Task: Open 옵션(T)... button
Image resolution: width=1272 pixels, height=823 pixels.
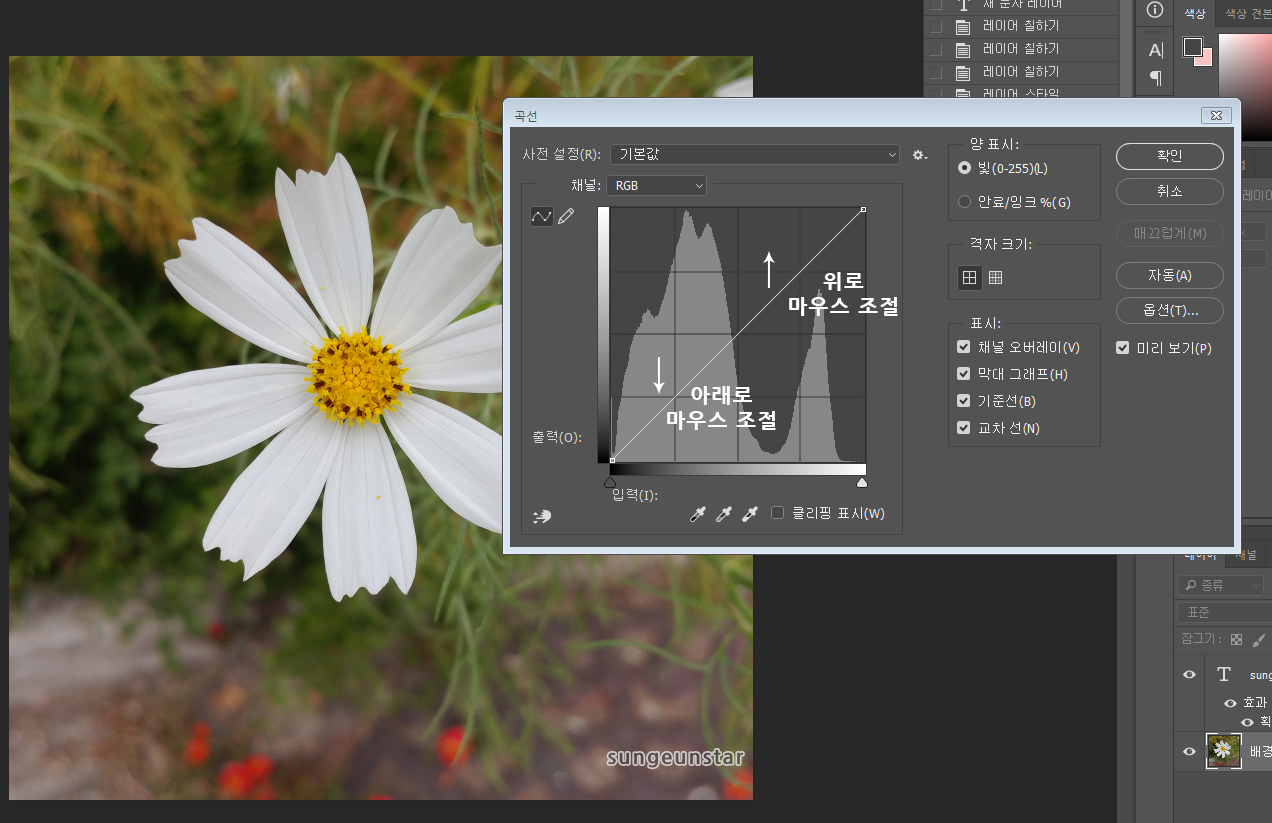Action: point(1170,310)
